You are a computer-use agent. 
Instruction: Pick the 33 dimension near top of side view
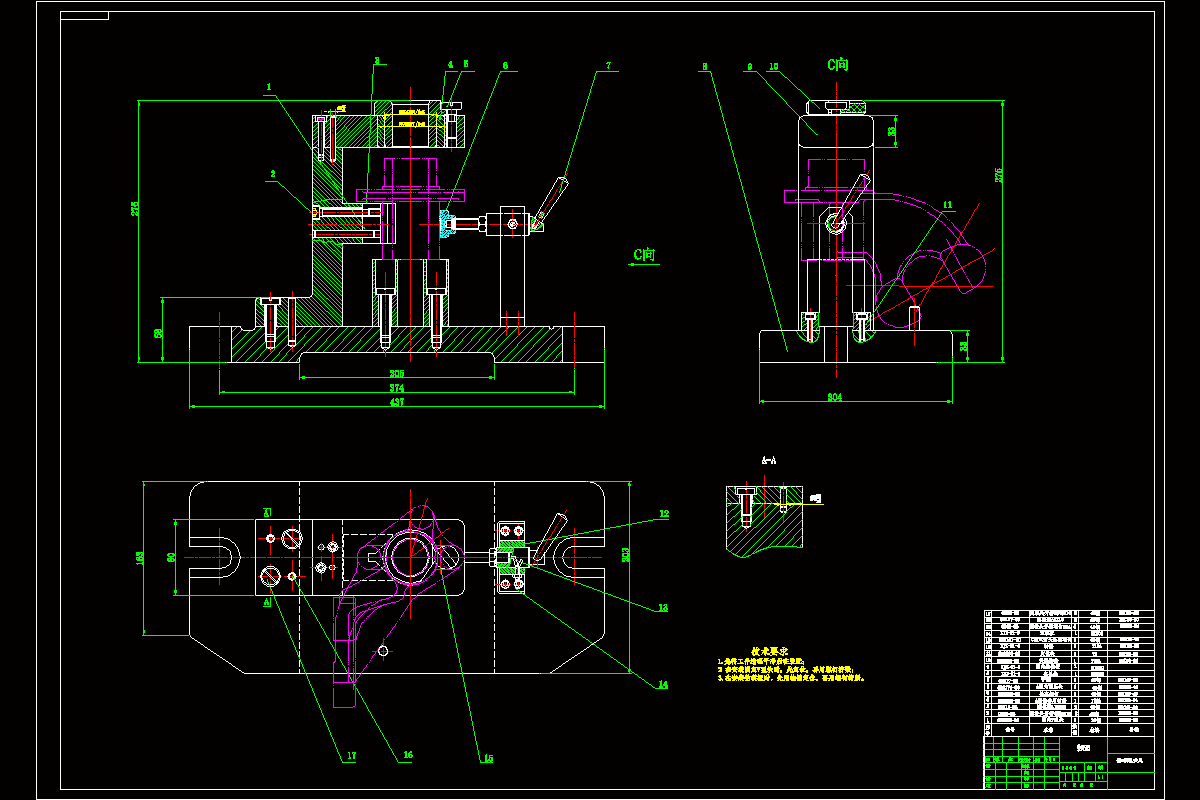pos(892,130)
